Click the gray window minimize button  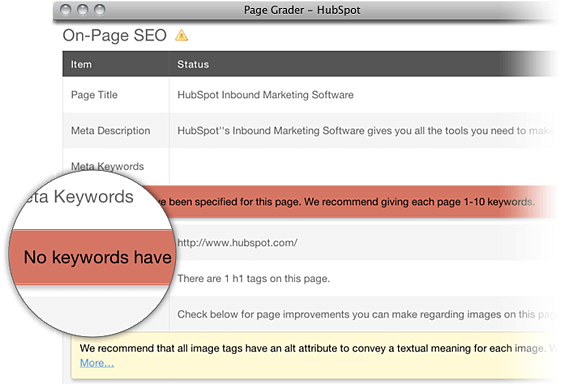(x=82, y=10)
